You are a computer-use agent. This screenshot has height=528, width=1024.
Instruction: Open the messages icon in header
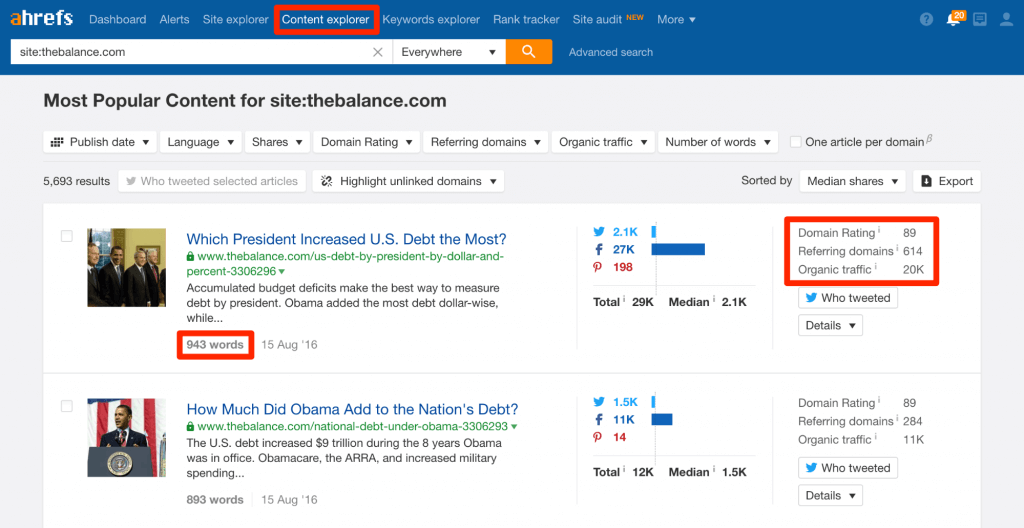980,20
